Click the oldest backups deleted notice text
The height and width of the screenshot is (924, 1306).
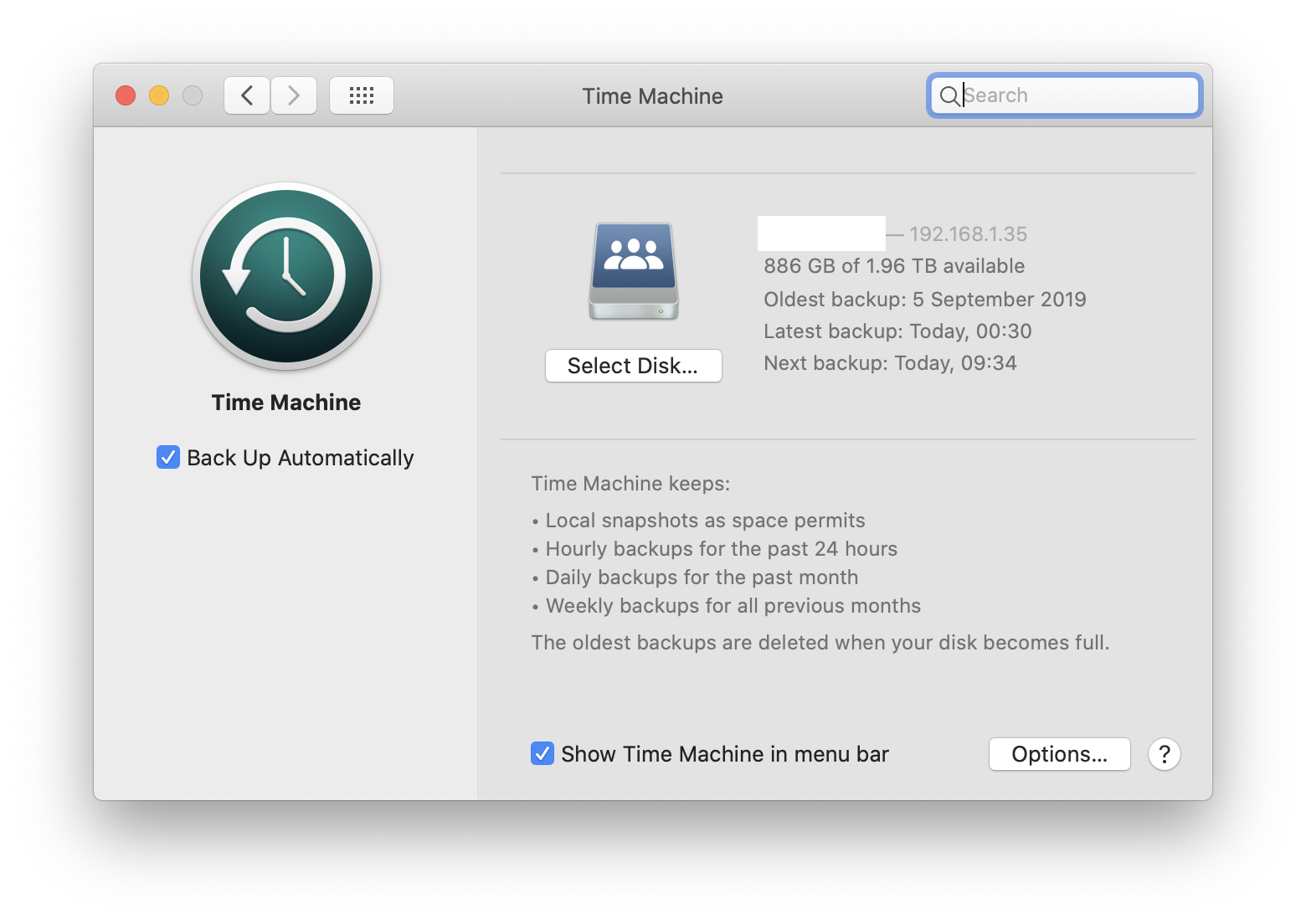[x=820, y=643]
